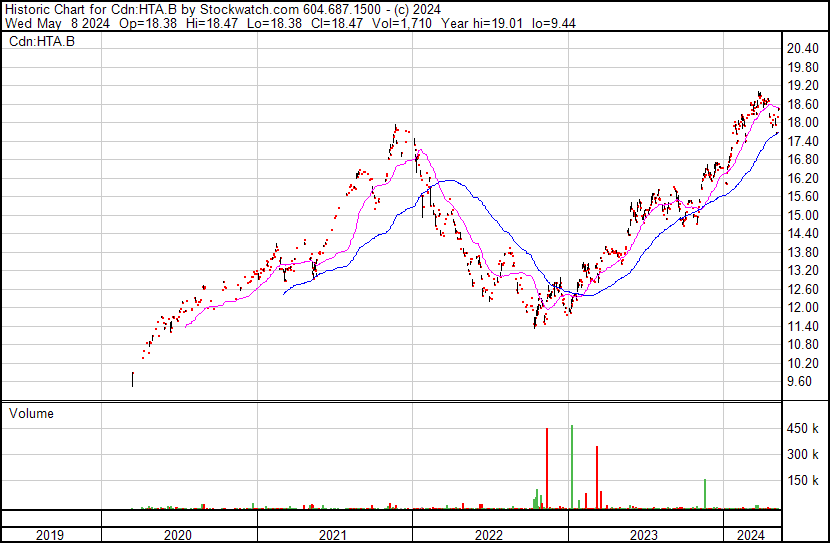
Task: Select the 2024 year label on the timeline
Action: point(751,535)
